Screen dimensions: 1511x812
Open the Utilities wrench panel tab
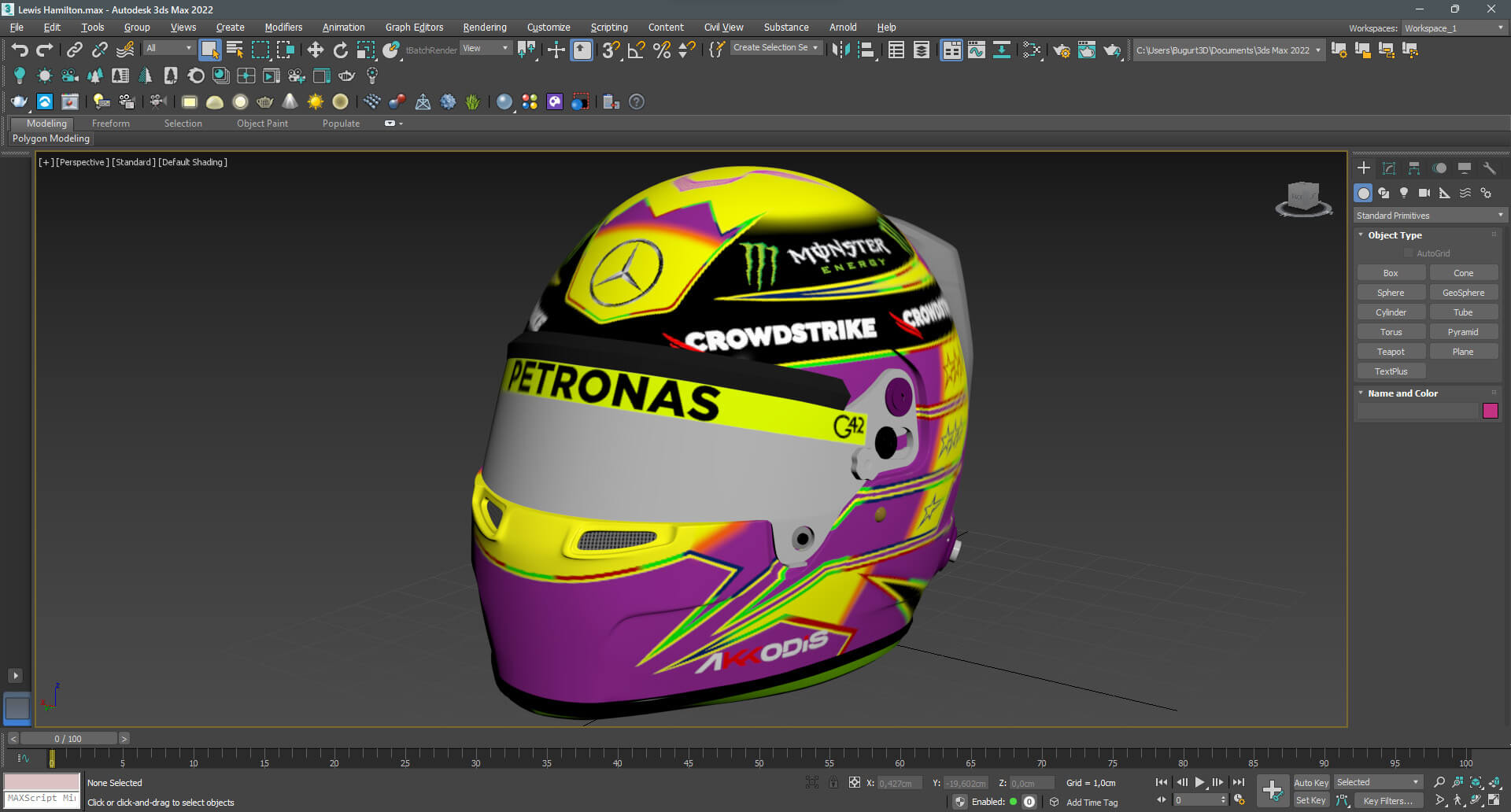pyautogui.click(x=1489, y=168)
